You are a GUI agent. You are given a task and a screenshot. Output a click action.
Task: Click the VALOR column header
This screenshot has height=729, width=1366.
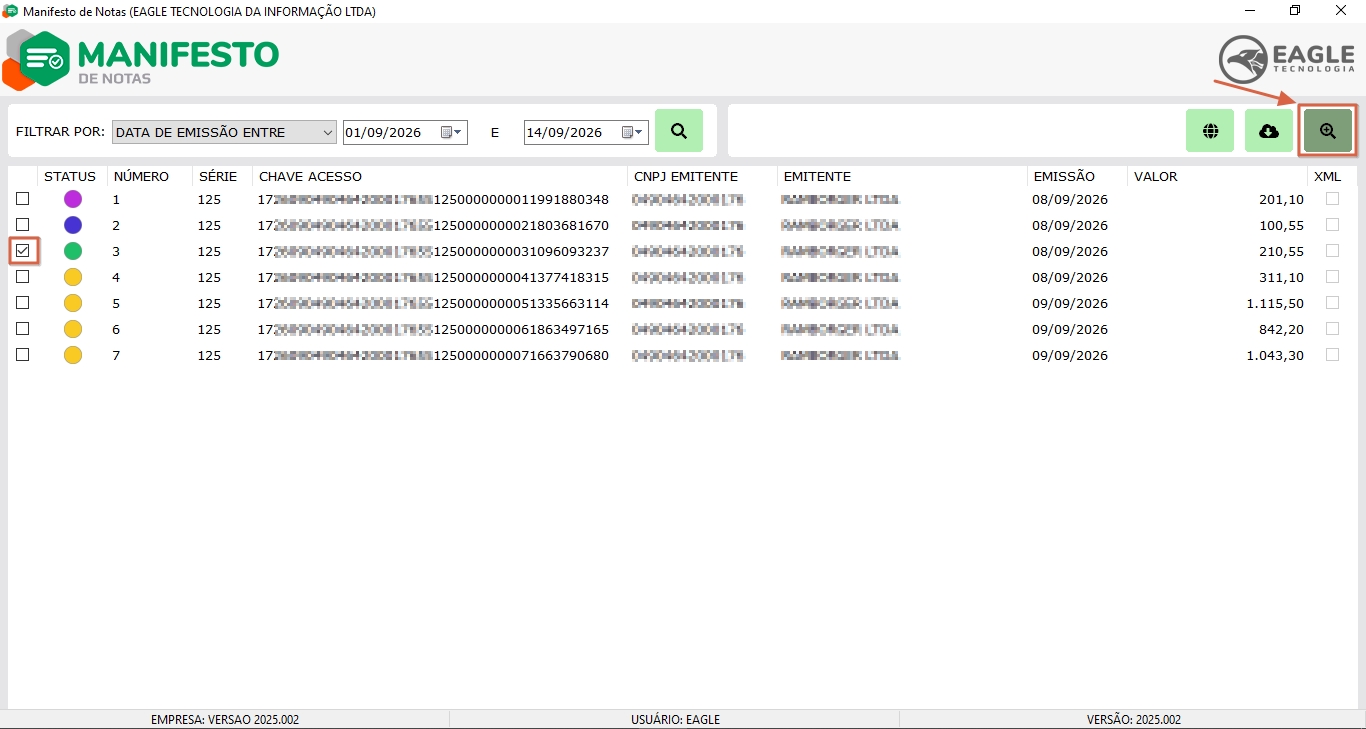point(1155,177)
